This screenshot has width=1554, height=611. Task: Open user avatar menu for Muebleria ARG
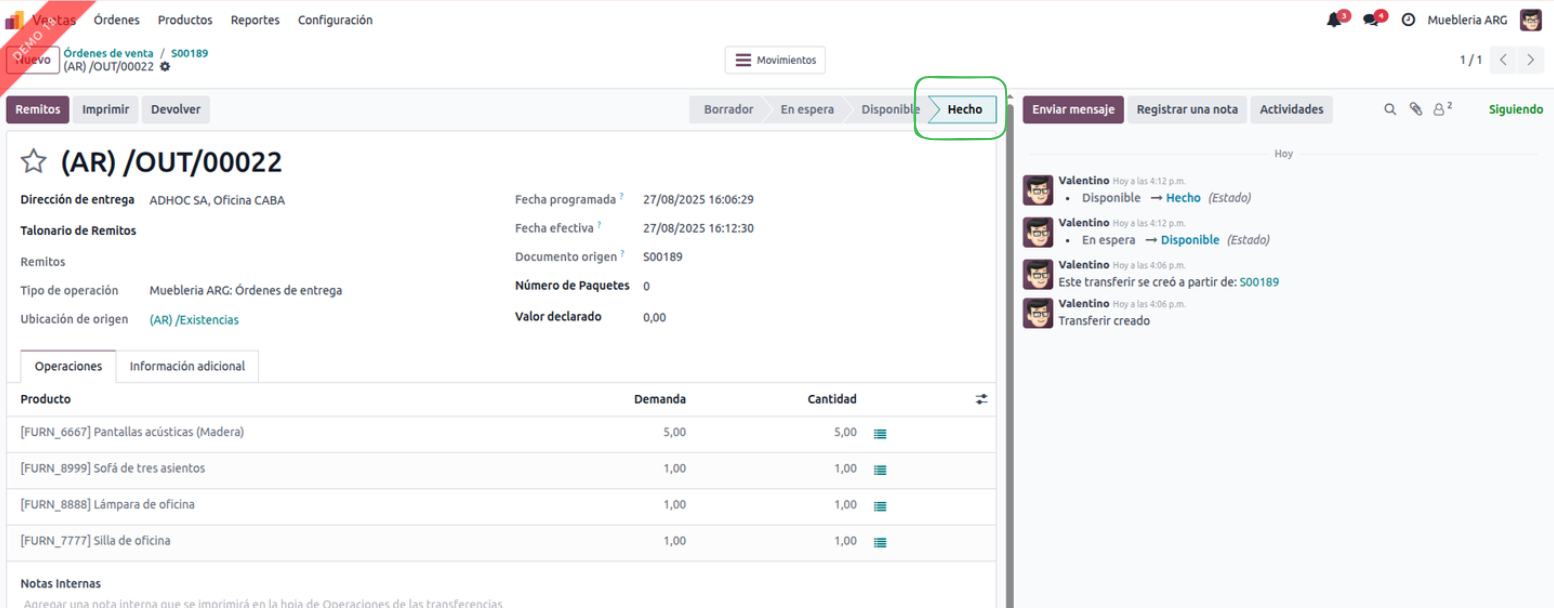(x=1530, y=20)
